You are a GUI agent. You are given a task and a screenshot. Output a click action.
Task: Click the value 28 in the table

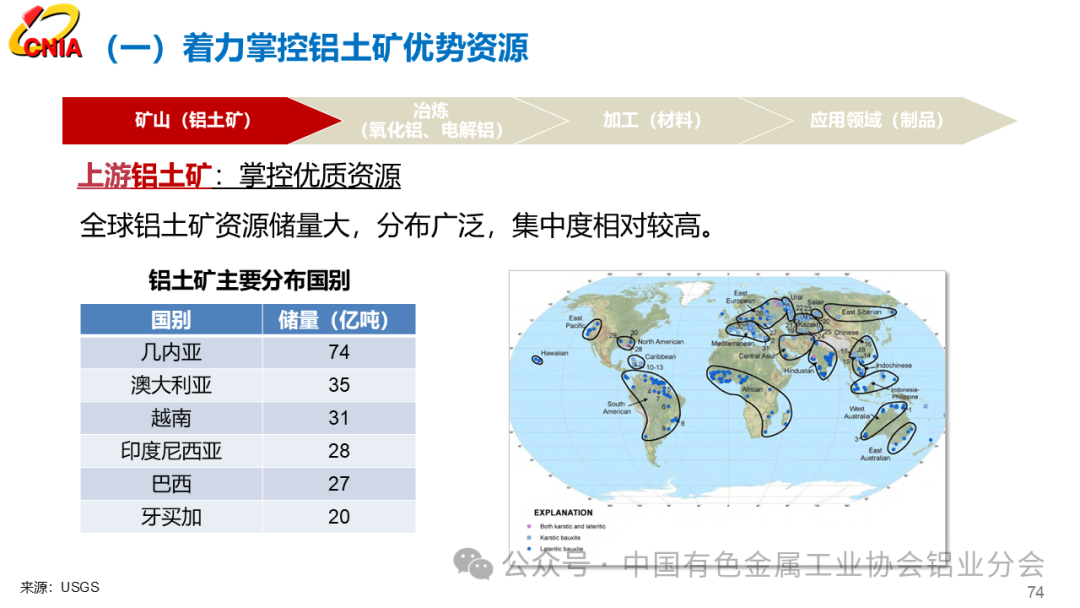pyautogui.click(x=339, y=451)
